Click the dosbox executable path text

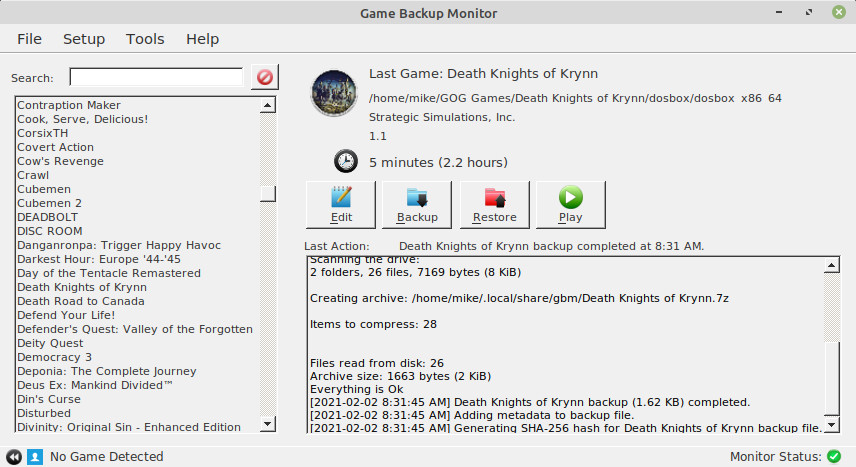coord(575,98)
